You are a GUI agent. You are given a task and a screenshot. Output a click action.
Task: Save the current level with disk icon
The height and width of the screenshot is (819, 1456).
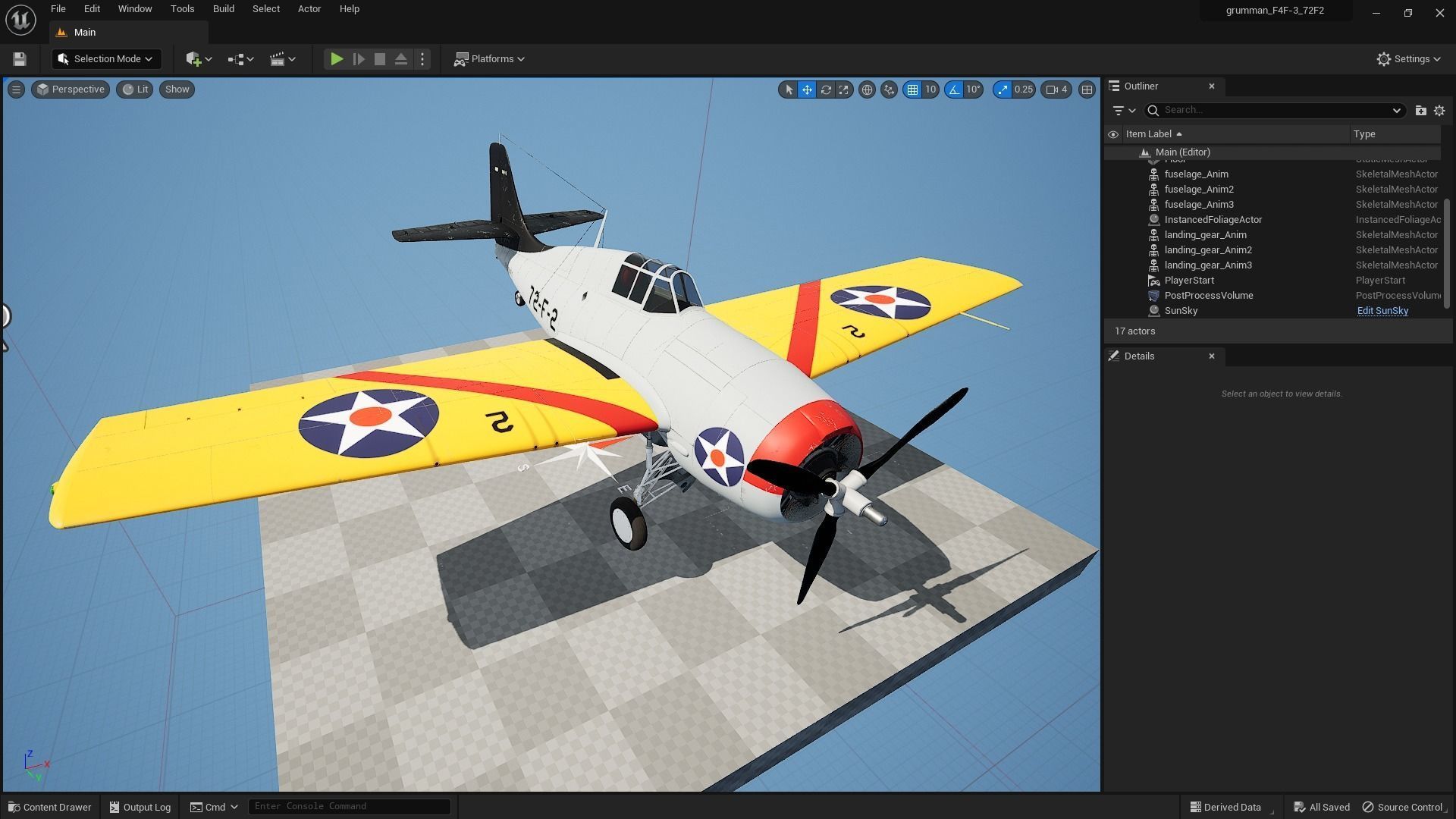pos(20,59)
